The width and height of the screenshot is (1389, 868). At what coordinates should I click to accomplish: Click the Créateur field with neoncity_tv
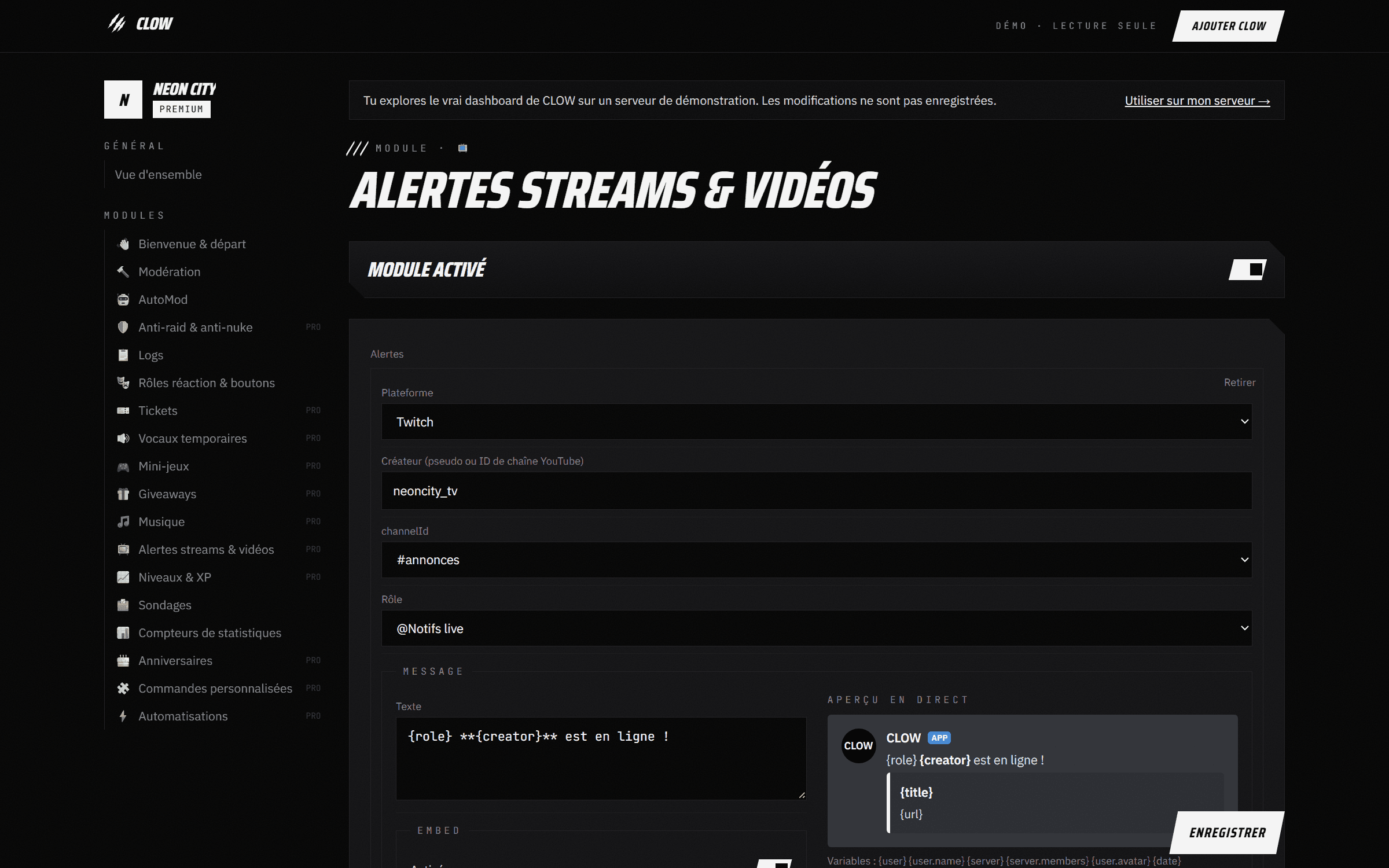coord(817,491)
